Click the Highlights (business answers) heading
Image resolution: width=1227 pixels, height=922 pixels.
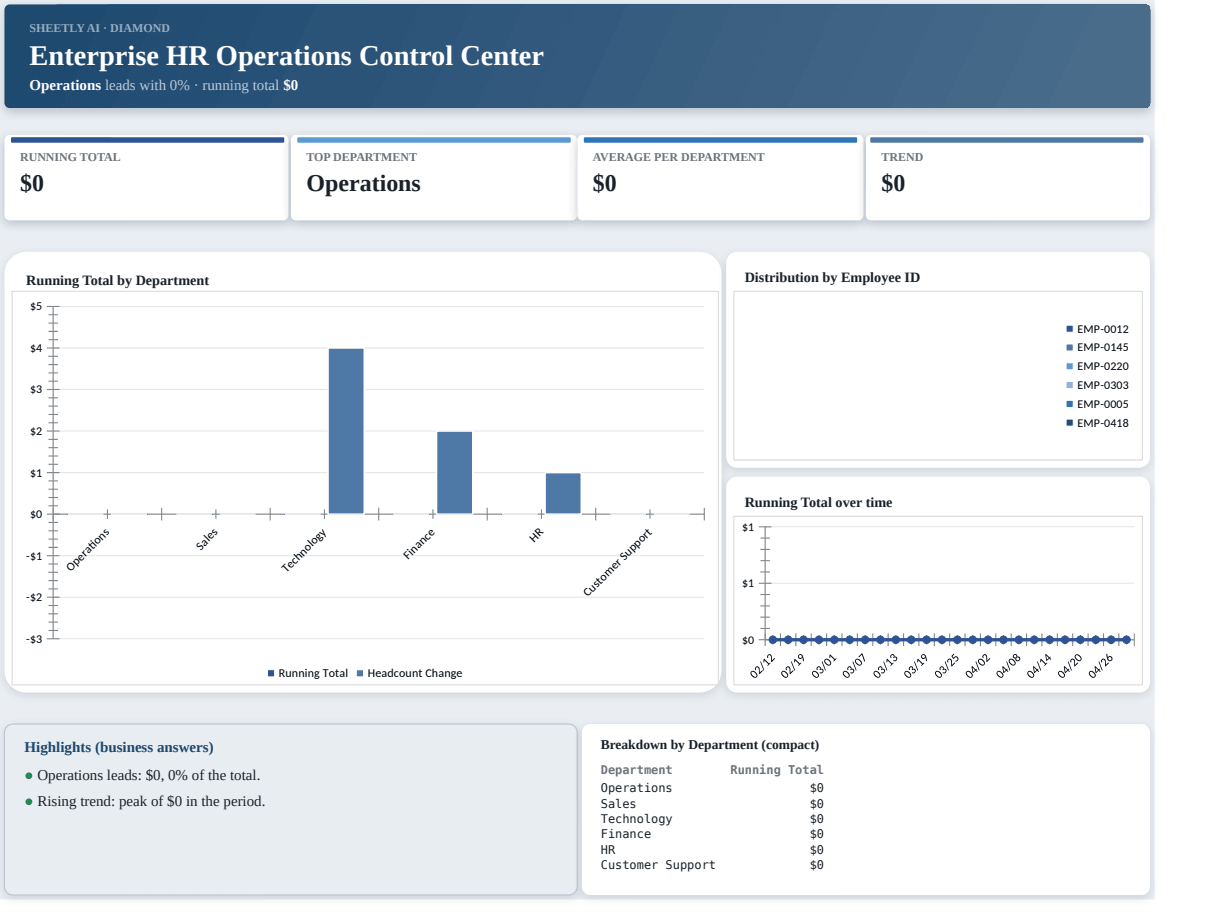[119, 747]
